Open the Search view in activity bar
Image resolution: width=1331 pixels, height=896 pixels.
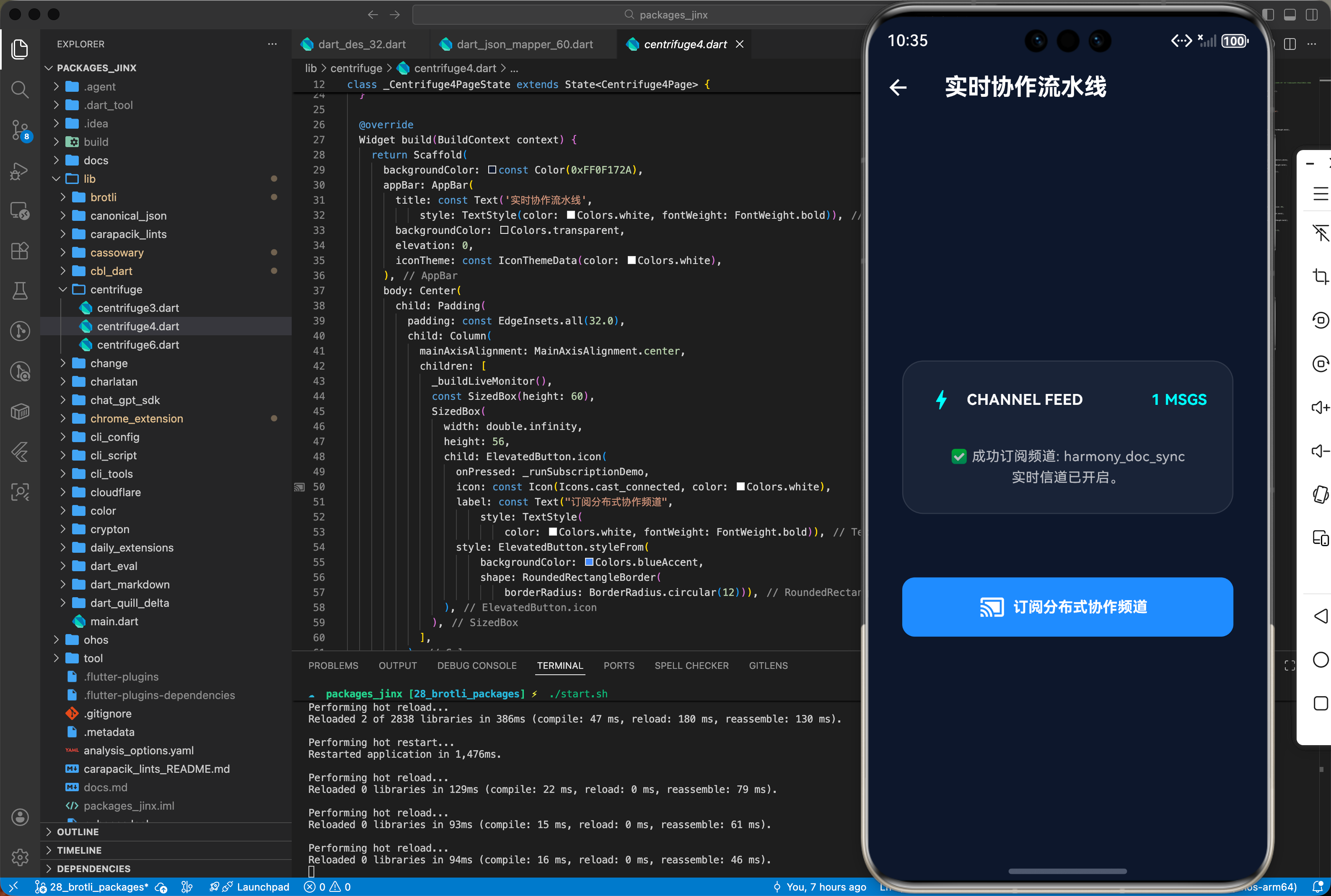tap(20, 90)
